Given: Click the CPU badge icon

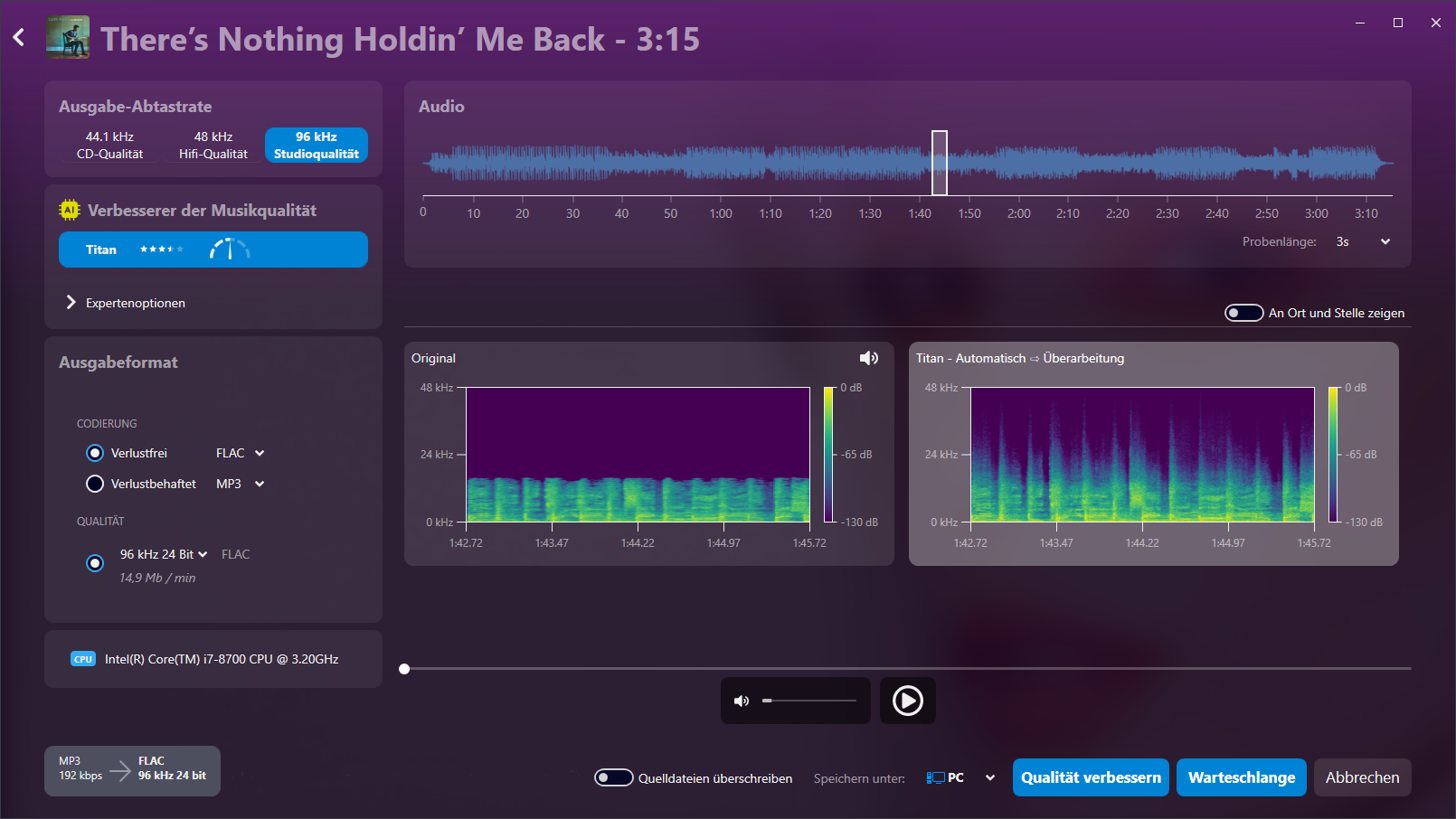Looking at the screenshot, I should (83, 659).
